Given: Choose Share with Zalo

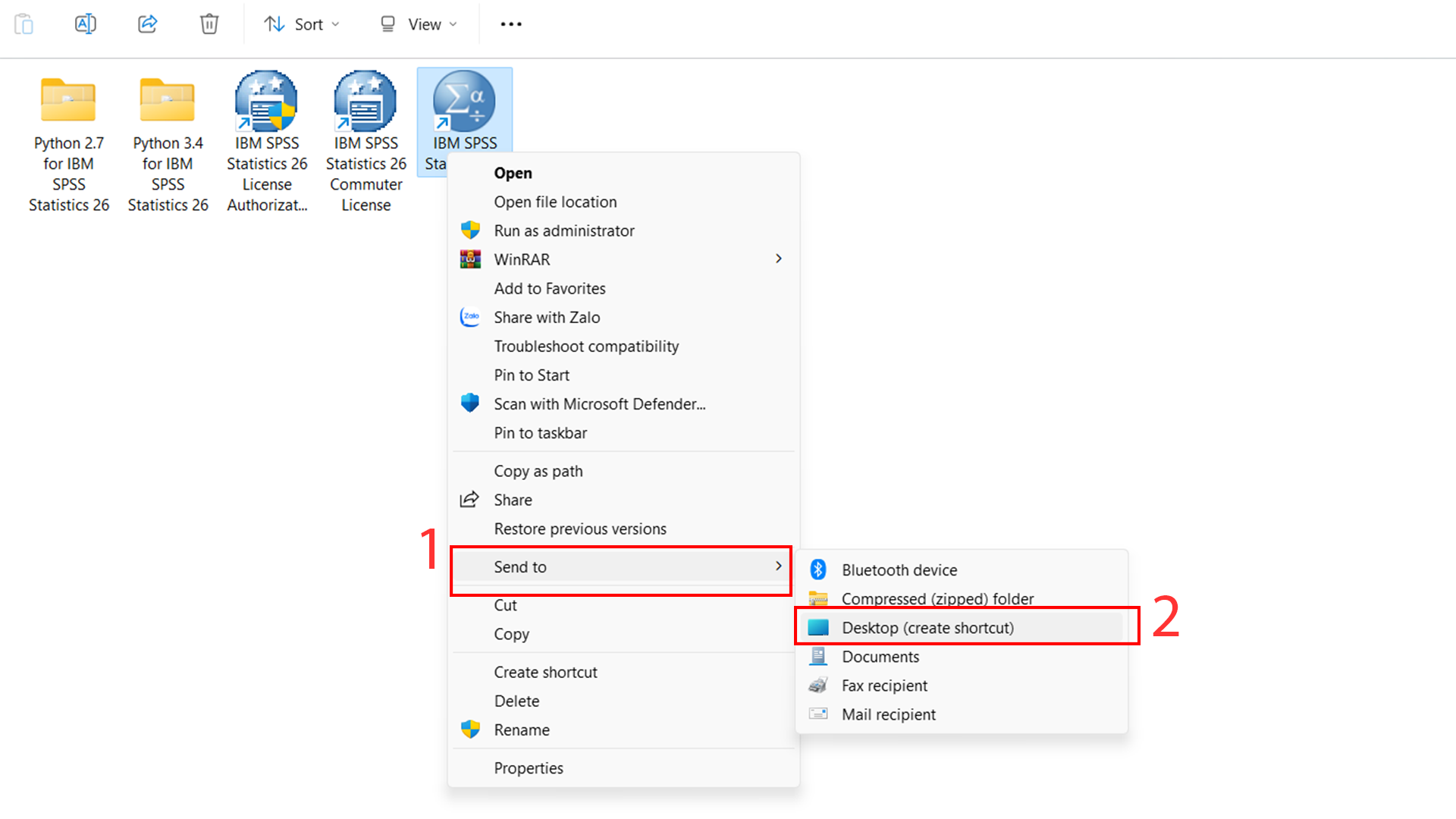Looking at the screenshot, I should [x=623, y=317].
